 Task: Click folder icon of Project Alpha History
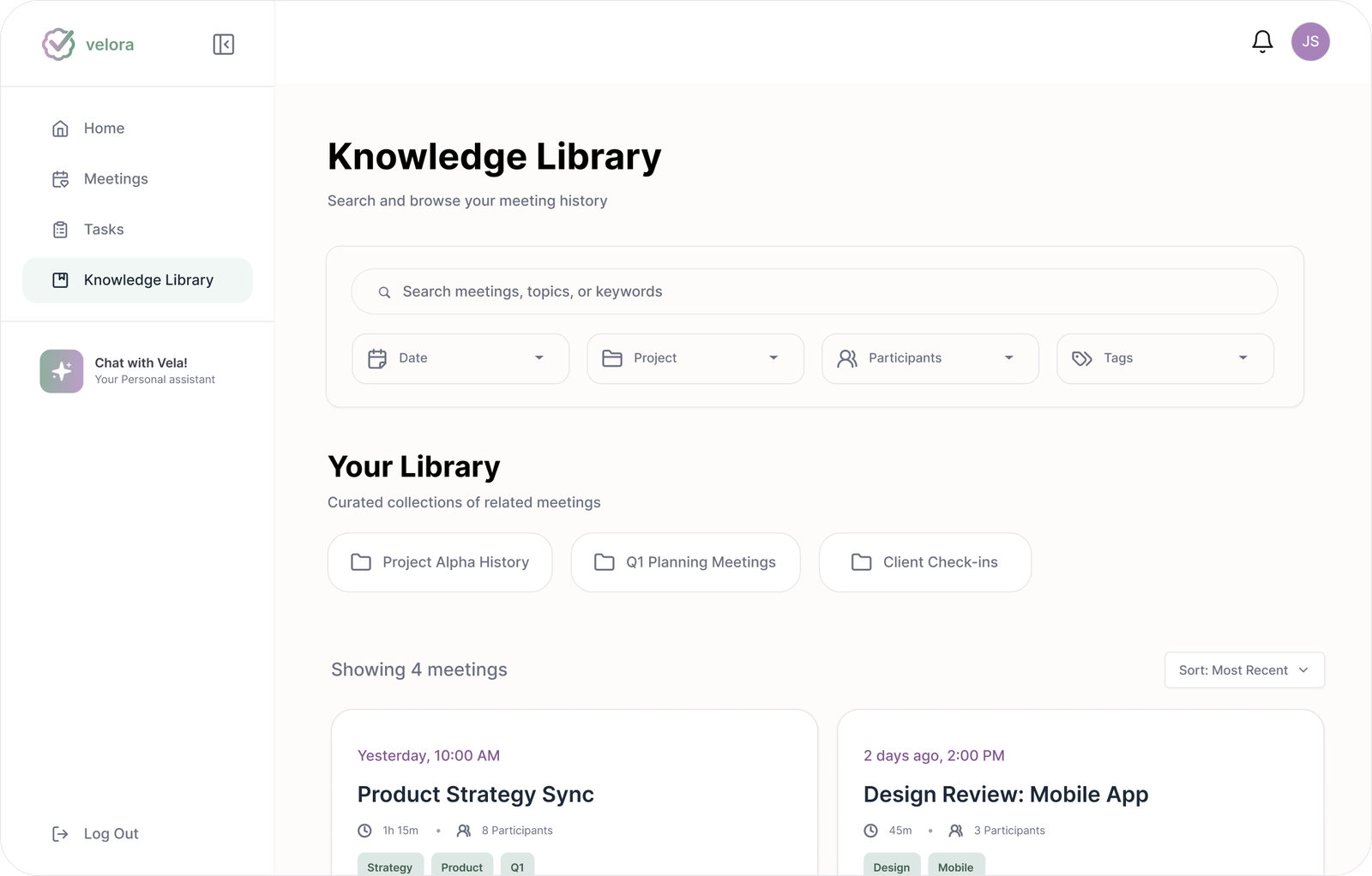(361, 562)
